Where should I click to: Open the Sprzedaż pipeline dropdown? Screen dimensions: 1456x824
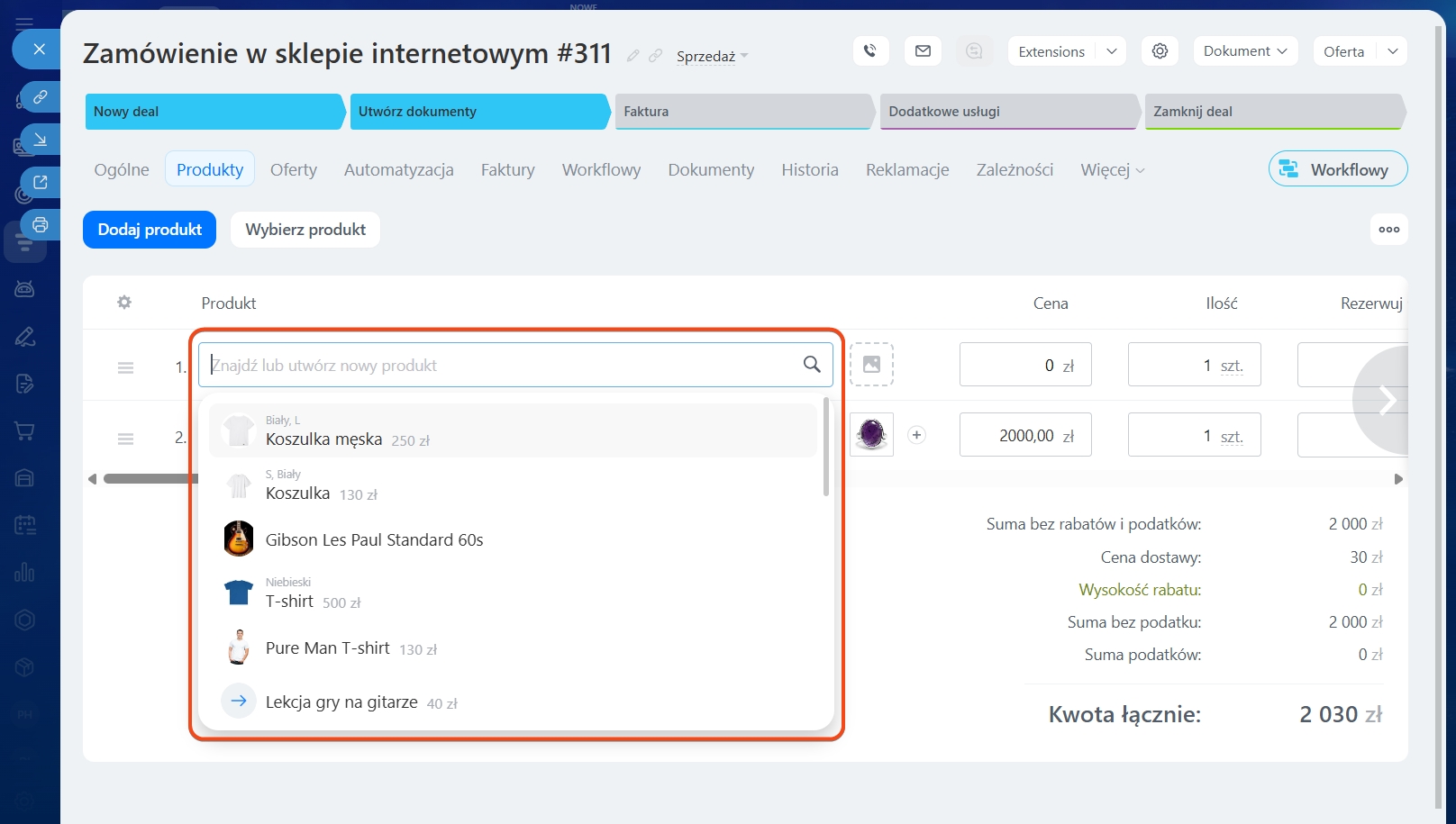(x=712, y=57)
